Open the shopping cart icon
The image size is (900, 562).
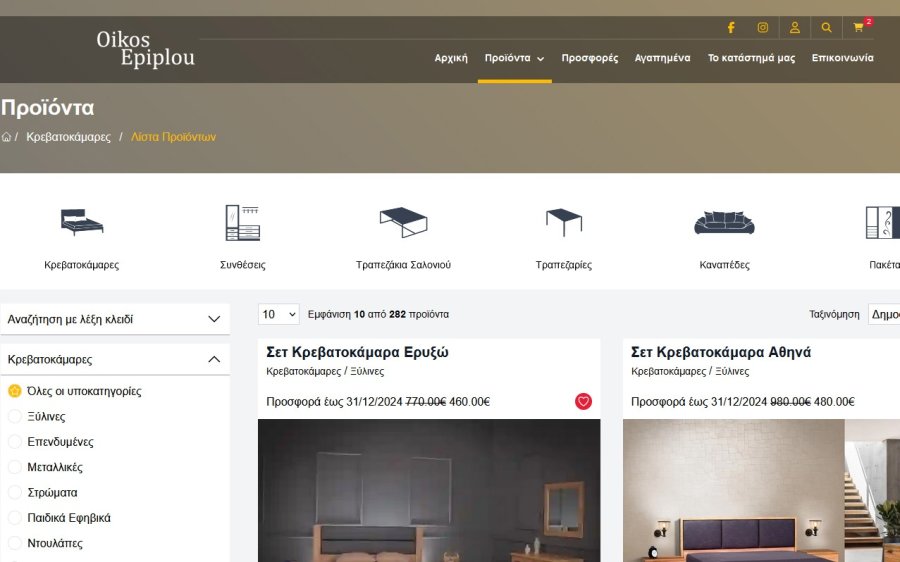click(858, 28)
